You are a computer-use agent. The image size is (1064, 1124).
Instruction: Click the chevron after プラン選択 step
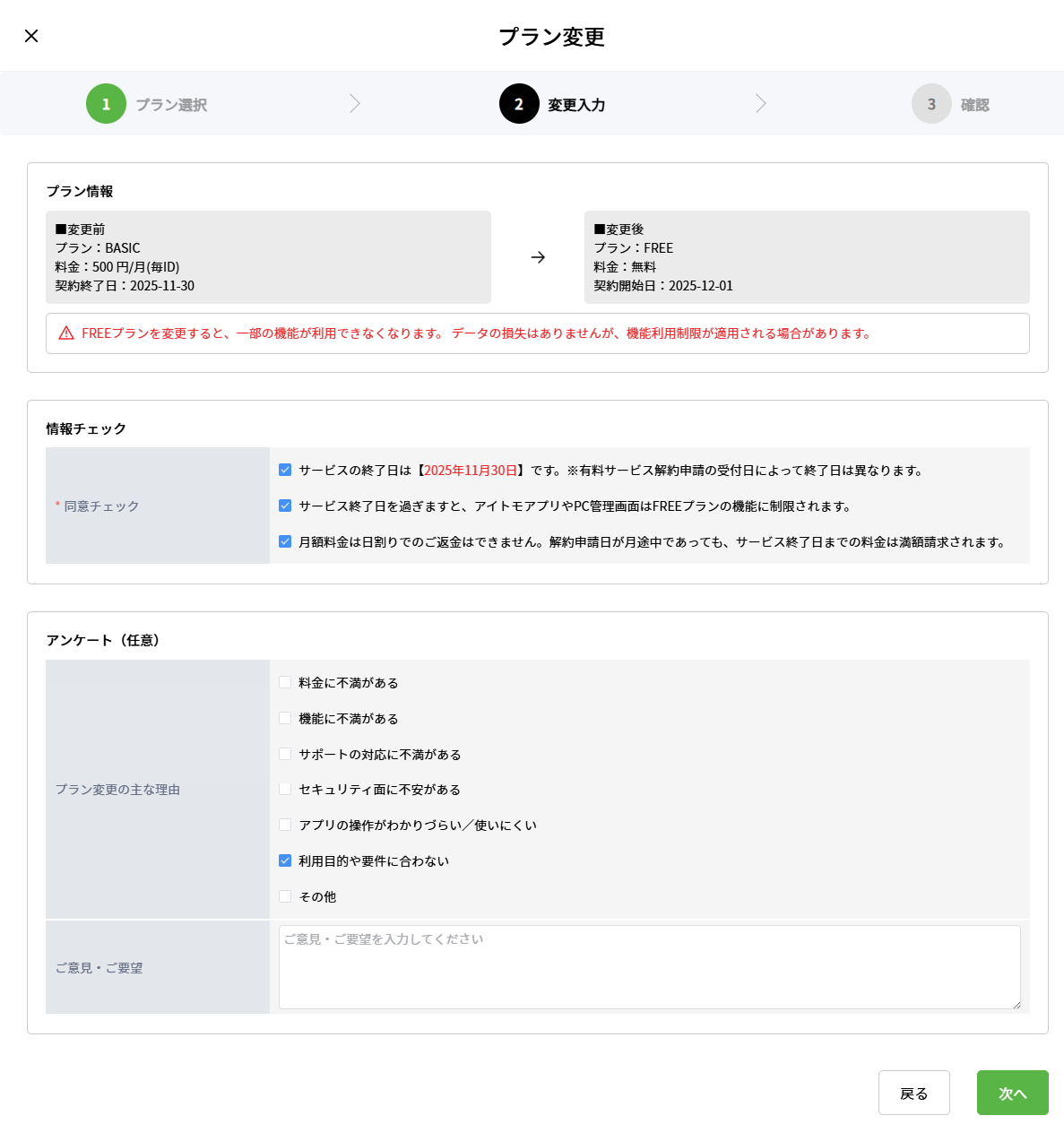pyautogui.click(x=355, y=103)
